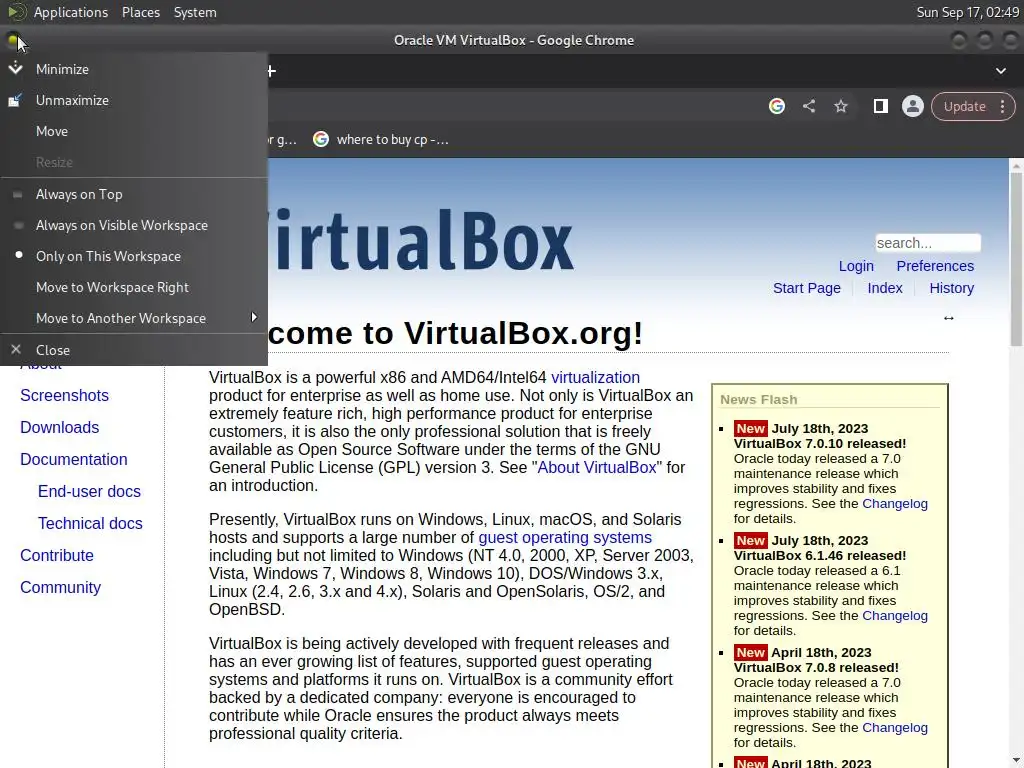Click the desktop menu logo beside Applications
The height and width of the screenshot is (768, 1024).
point(16,12)
